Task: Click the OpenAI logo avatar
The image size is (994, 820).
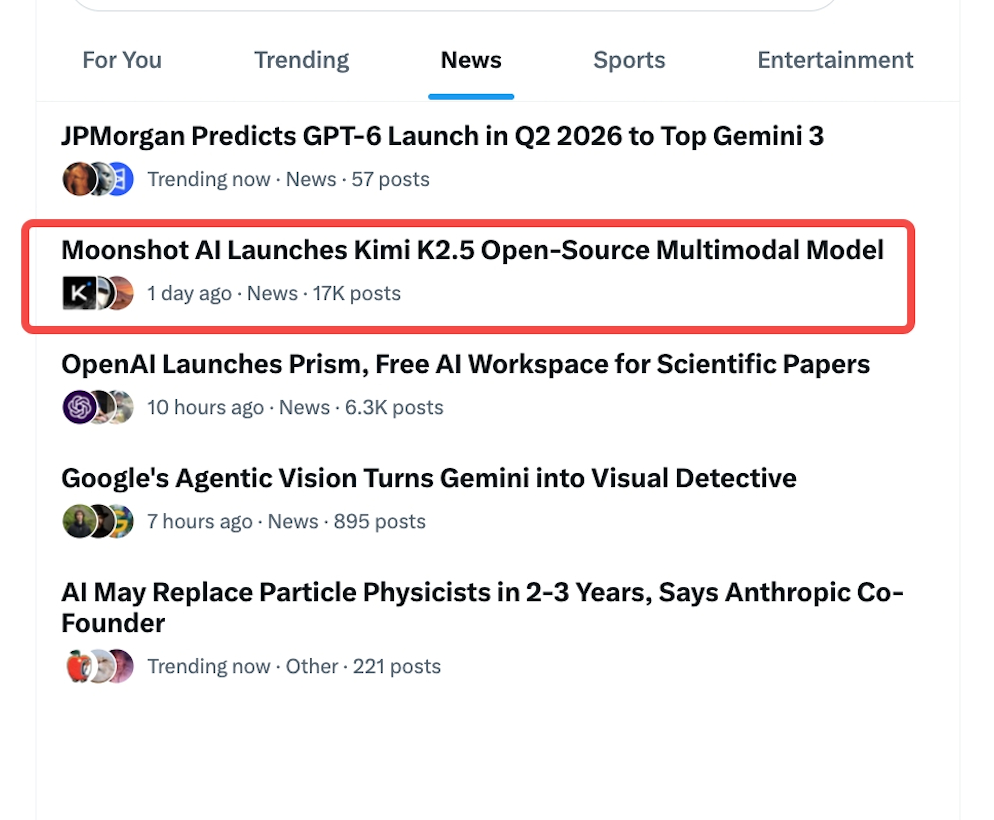Action: 79,407
